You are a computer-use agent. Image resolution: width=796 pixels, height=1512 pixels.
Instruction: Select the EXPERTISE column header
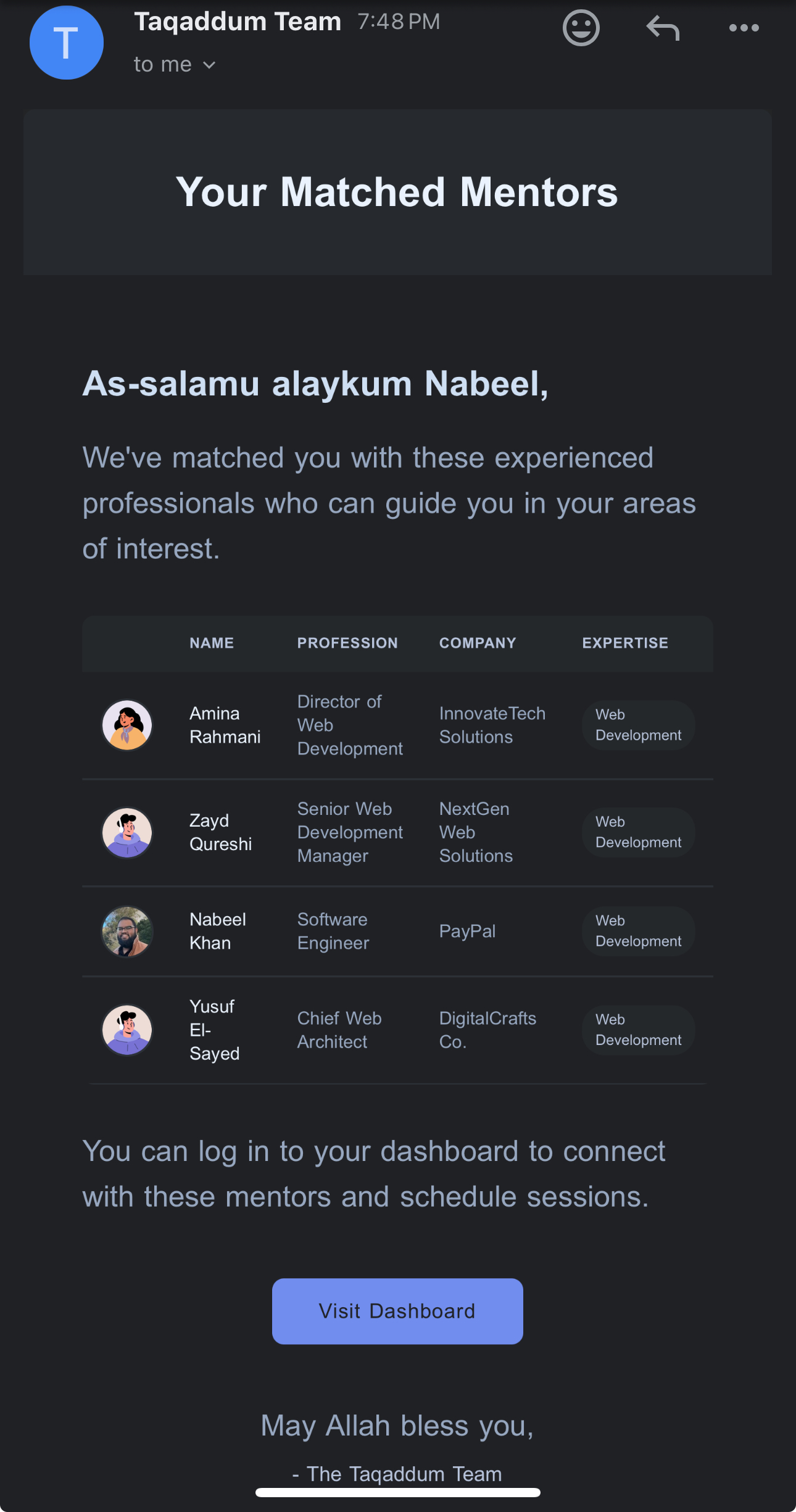coord(625,643)
